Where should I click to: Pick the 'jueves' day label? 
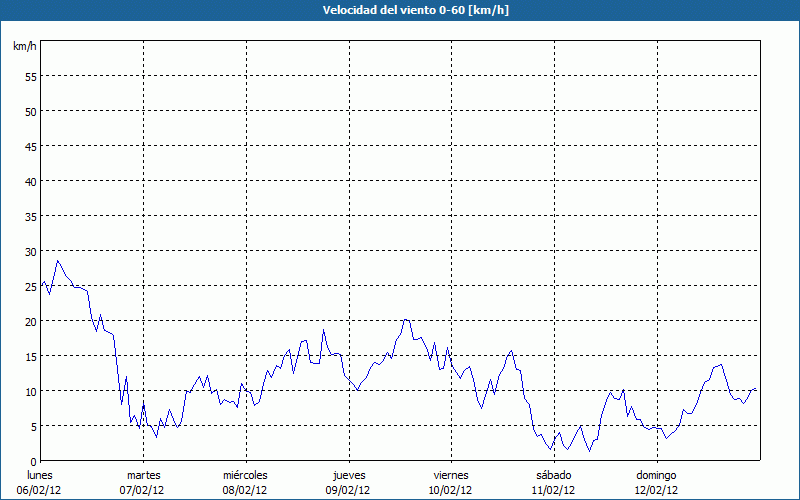tap(348, 475)
